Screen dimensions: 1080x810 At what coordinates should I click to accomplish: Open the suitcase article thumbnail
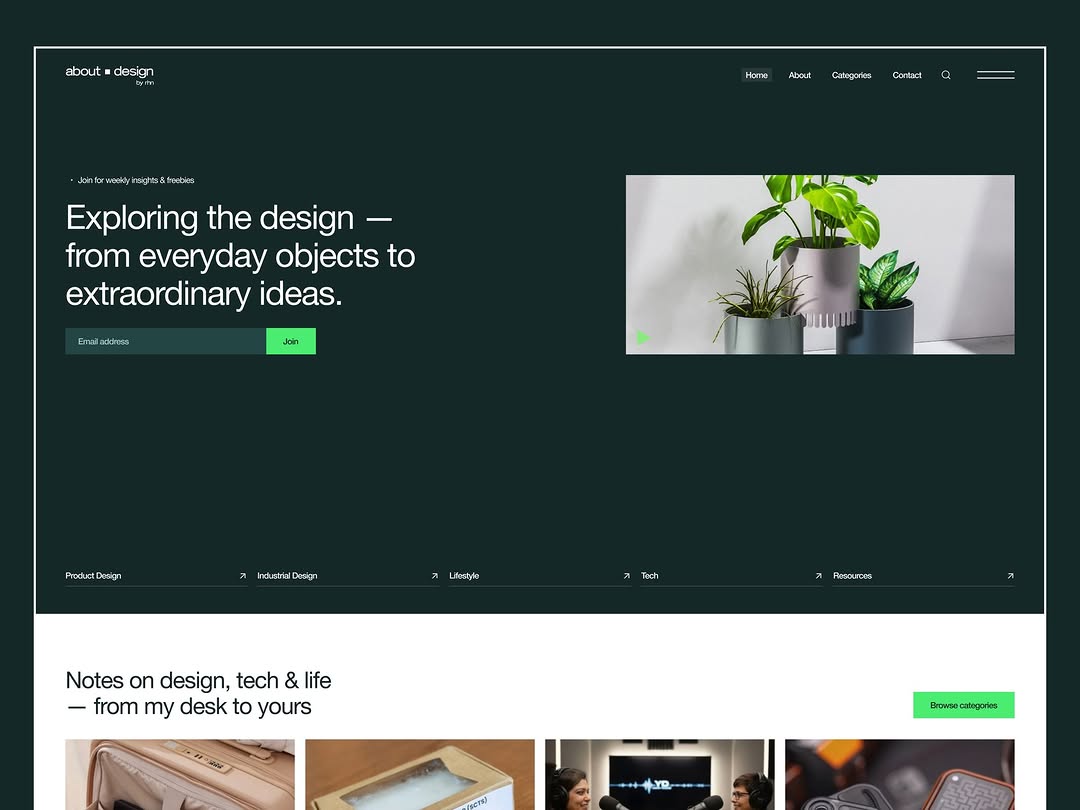pos(180,775)
